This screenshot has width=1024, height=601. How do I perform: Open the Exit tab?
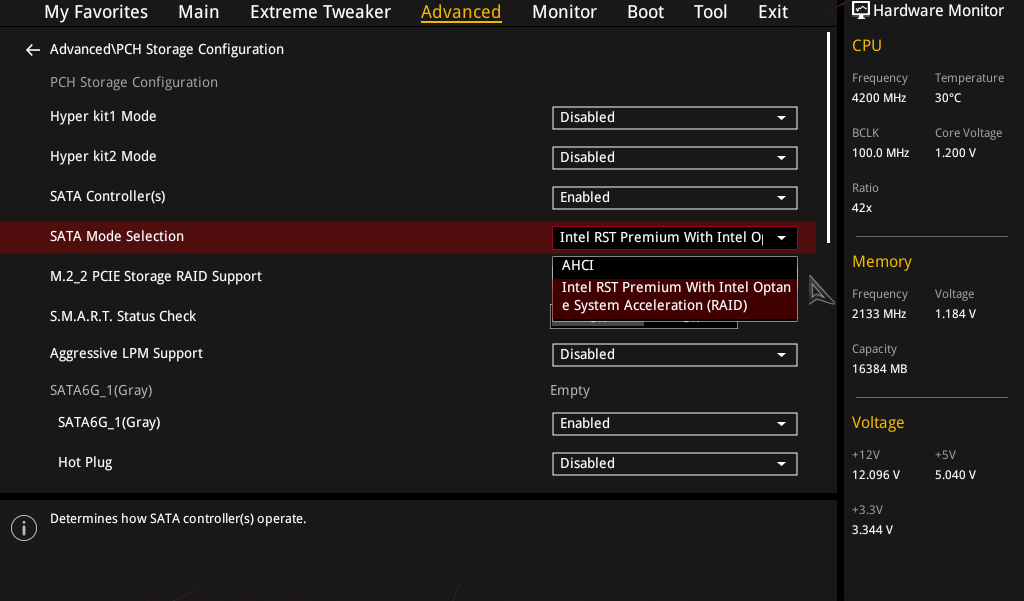click(x=773, y=12)
